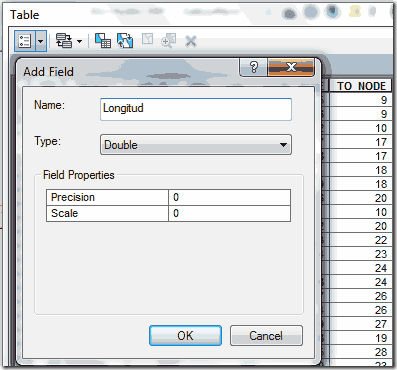Click the Name field containing Longitud
Image resolution: width=397 pixels, height=370 pixels.
pos(196,109)
